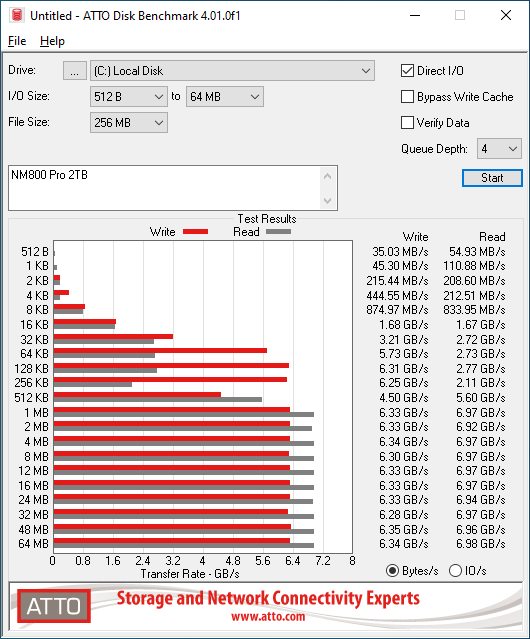Click the 32 KB write value 3.21 GB/s
Screen dimensions: 530x639
coord(404,339)
